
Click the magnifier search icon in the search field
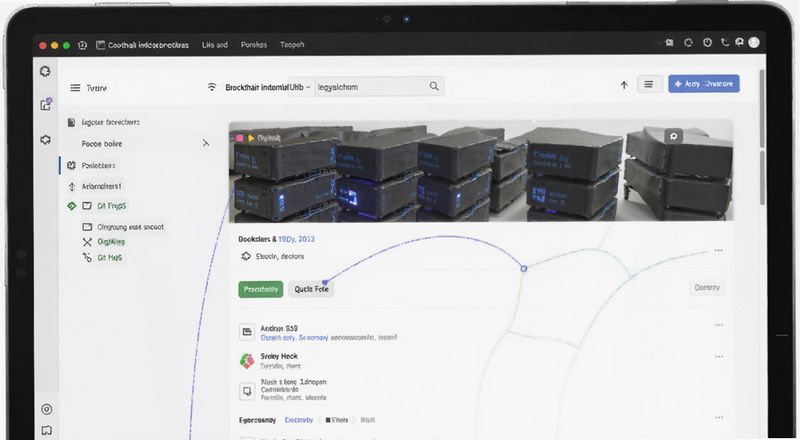pos(434,86)
